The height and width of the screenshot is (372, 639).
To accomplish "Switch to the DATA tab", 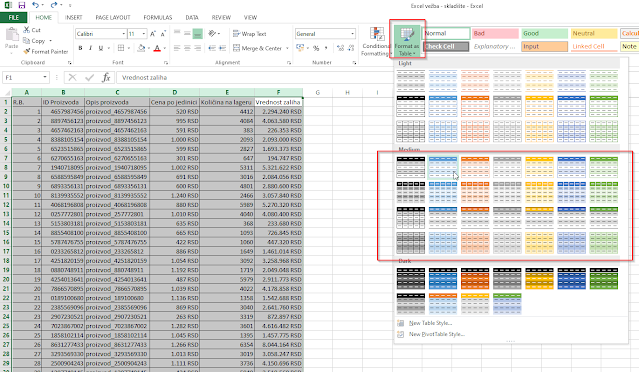I will (192, 18).
